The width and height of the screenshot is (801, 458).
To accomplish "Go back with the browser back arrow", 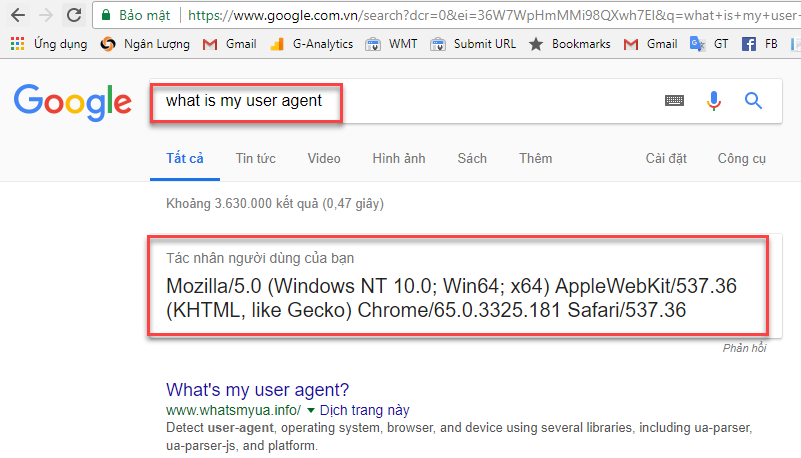I will pyautogui.click(x=18, y=15).
